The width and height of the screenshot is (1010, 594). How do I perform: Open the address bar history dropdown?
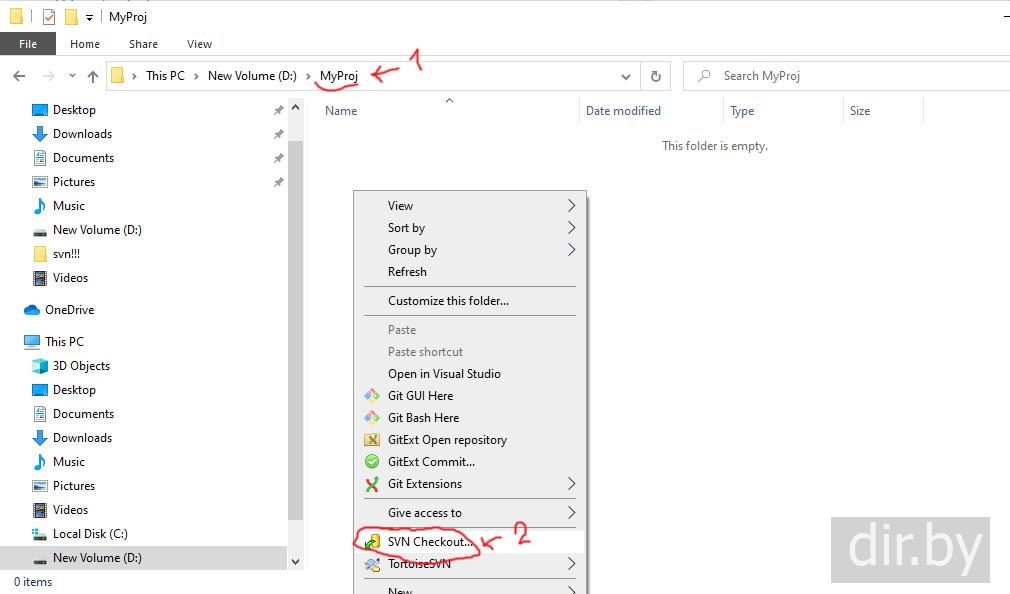(626, 76)
